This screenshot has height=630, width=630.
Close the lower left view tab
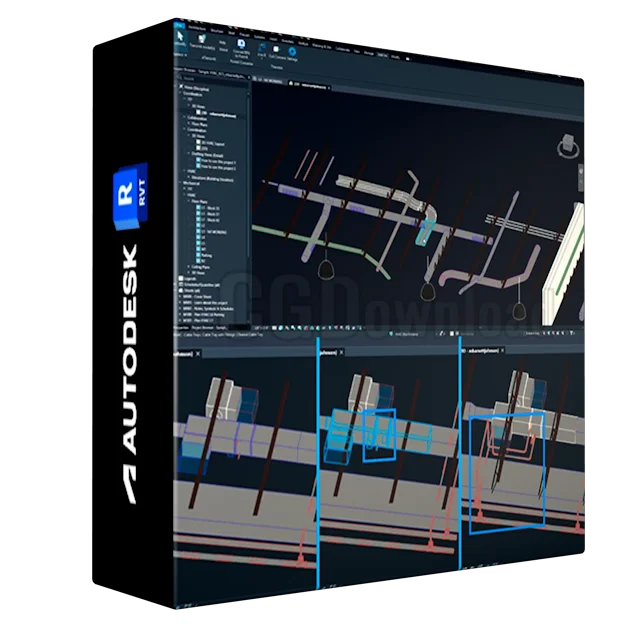pyautogui.click(x=198, y=354)
